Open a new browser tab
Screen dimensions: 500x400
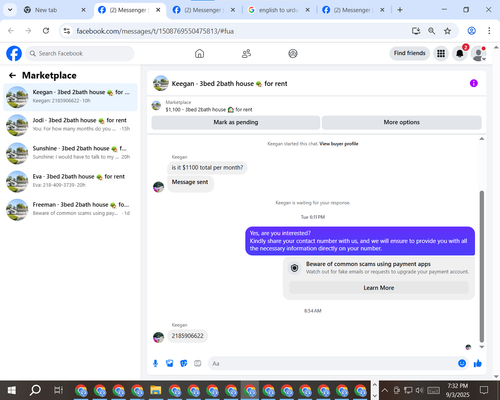pyautogui.click(x=400, y=10)
